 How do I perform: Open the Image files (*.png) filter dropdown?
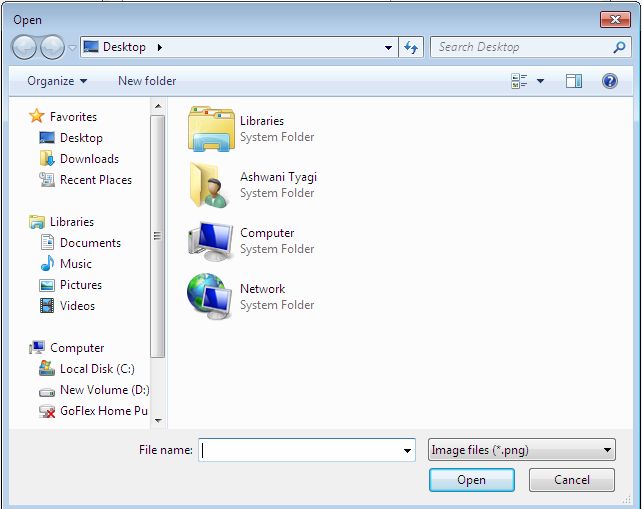522,450
